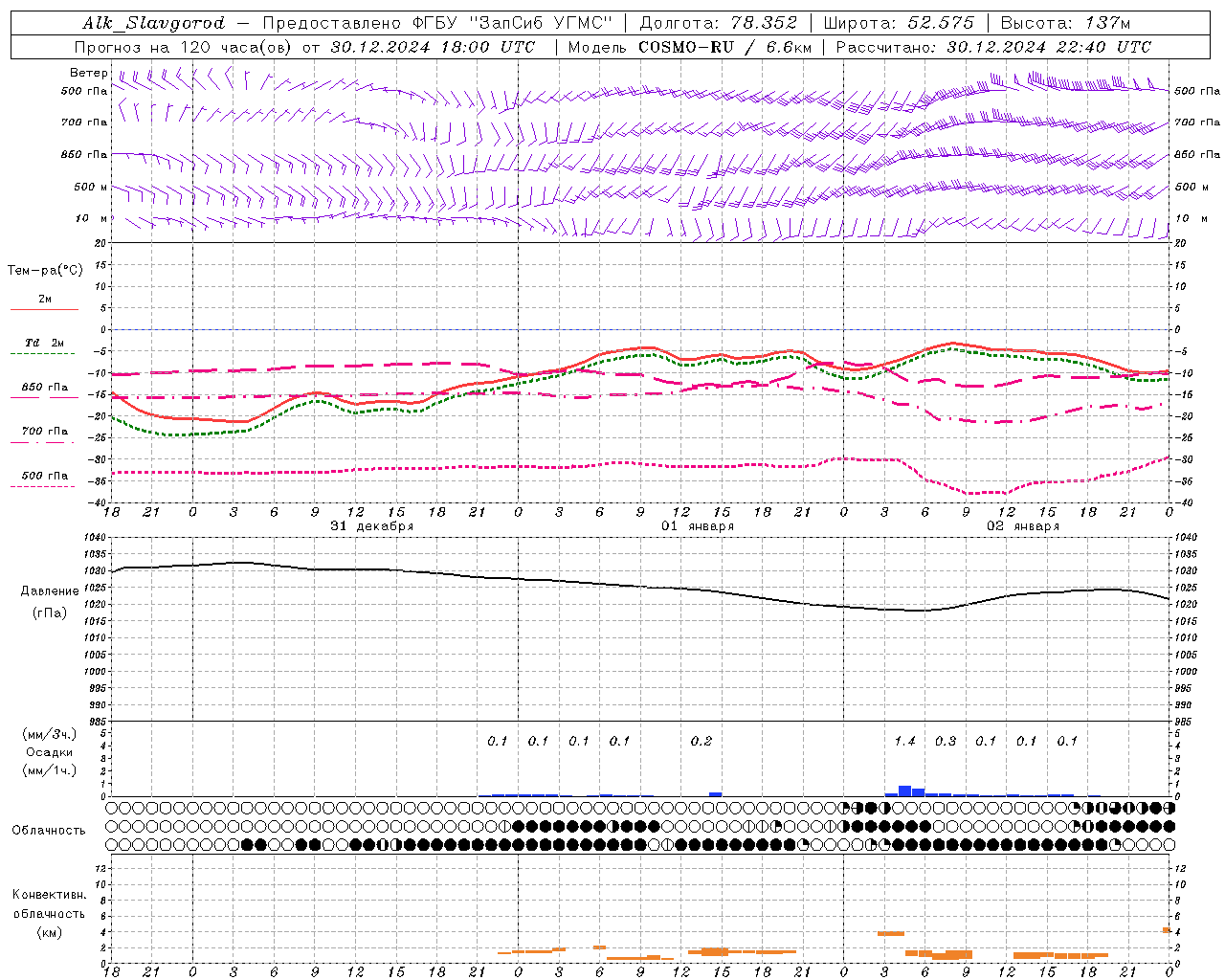Screen dimensions: 1225x980
Task: Click the 850 гПа temperature legend entry
Action: (x=45, y=388)
